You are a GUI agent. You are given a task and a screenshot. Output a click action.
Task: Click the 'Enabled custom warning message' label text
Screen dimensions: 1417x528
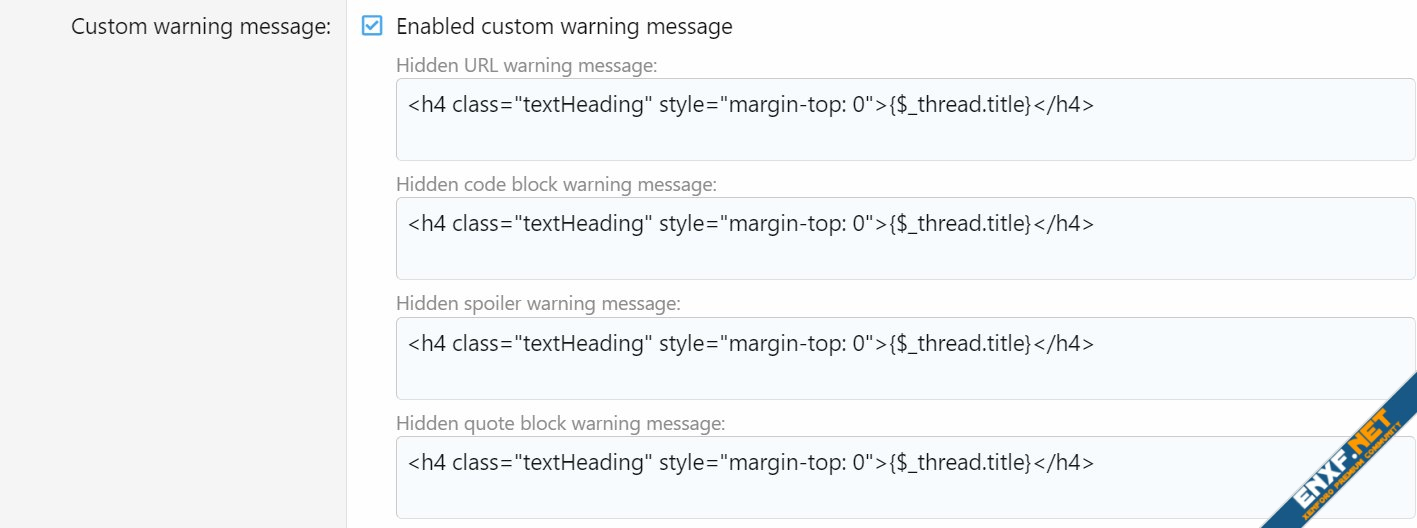coord(564,26)
